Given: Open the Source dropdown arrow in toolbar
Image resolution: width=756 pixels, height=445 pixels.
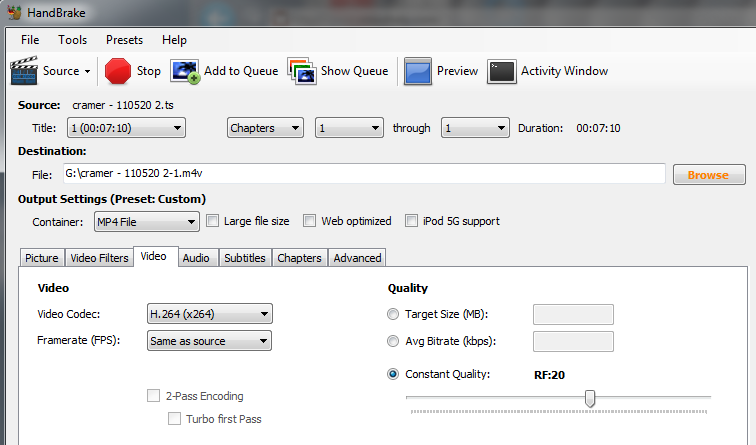Looking at the screenshot, I should pyautogui.click(x=87, y=71).
